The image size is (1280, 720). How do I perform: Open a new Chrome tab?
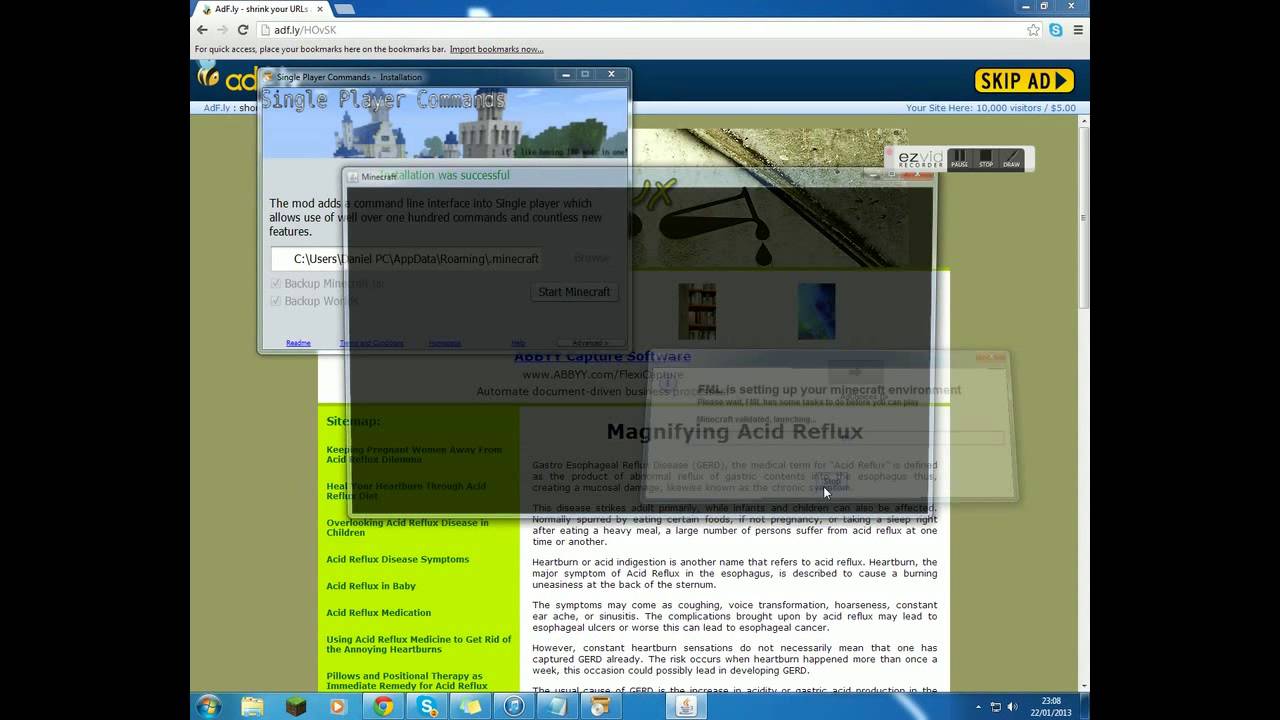344,9
